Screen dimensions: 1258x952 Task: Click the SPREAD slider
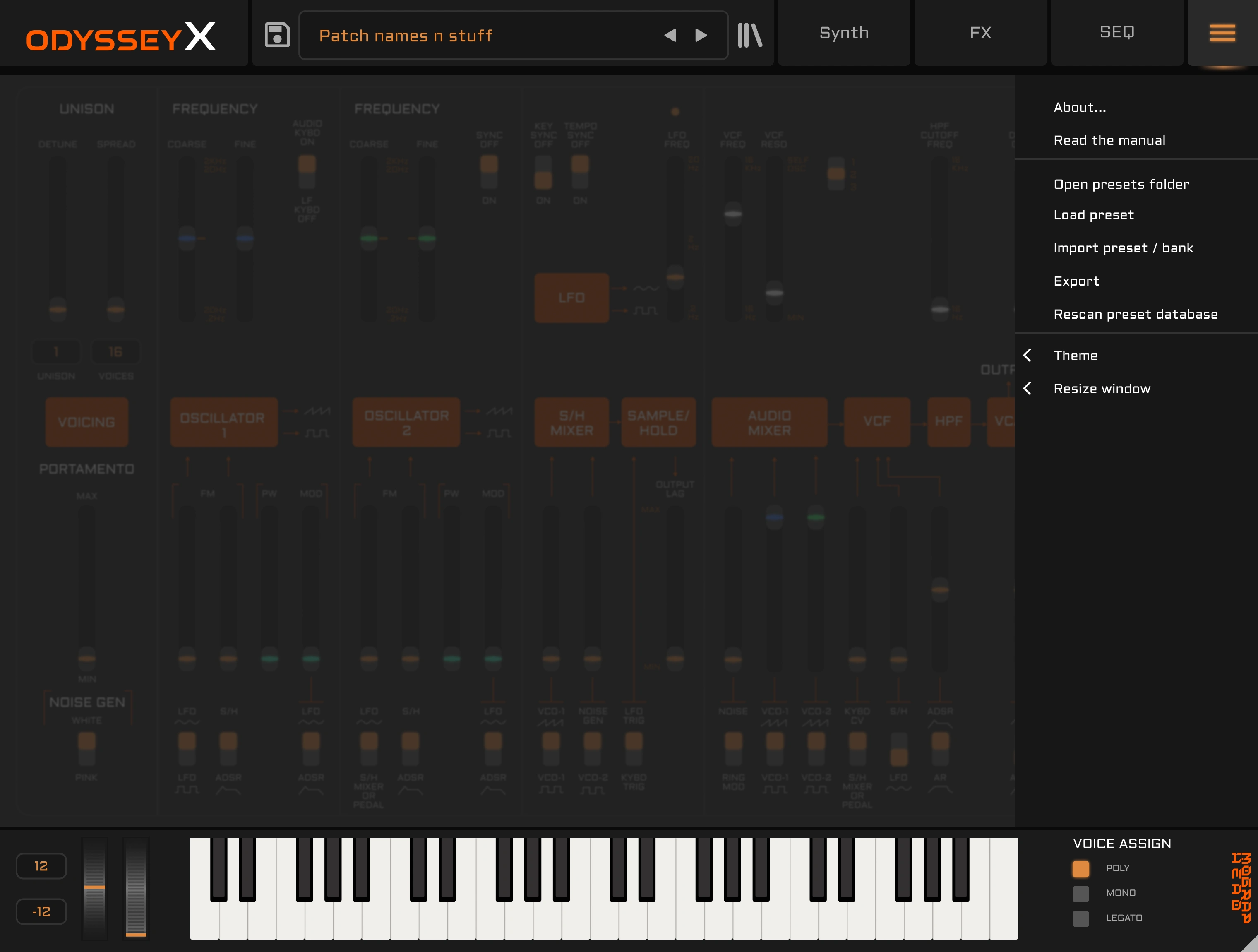[116, 239]
